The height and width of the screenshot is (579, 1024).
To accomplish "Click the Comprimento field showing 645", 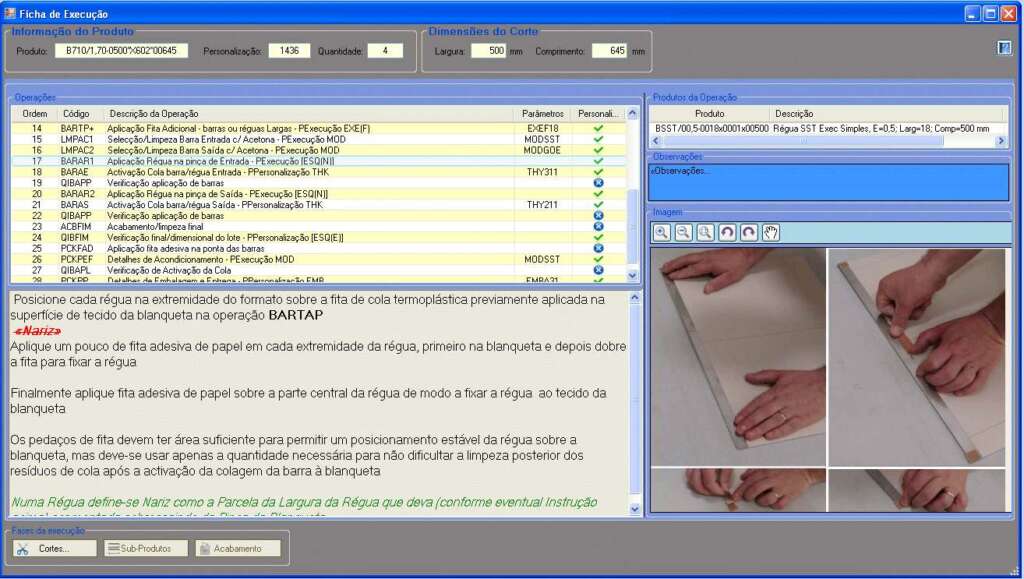I will [609, 51].
